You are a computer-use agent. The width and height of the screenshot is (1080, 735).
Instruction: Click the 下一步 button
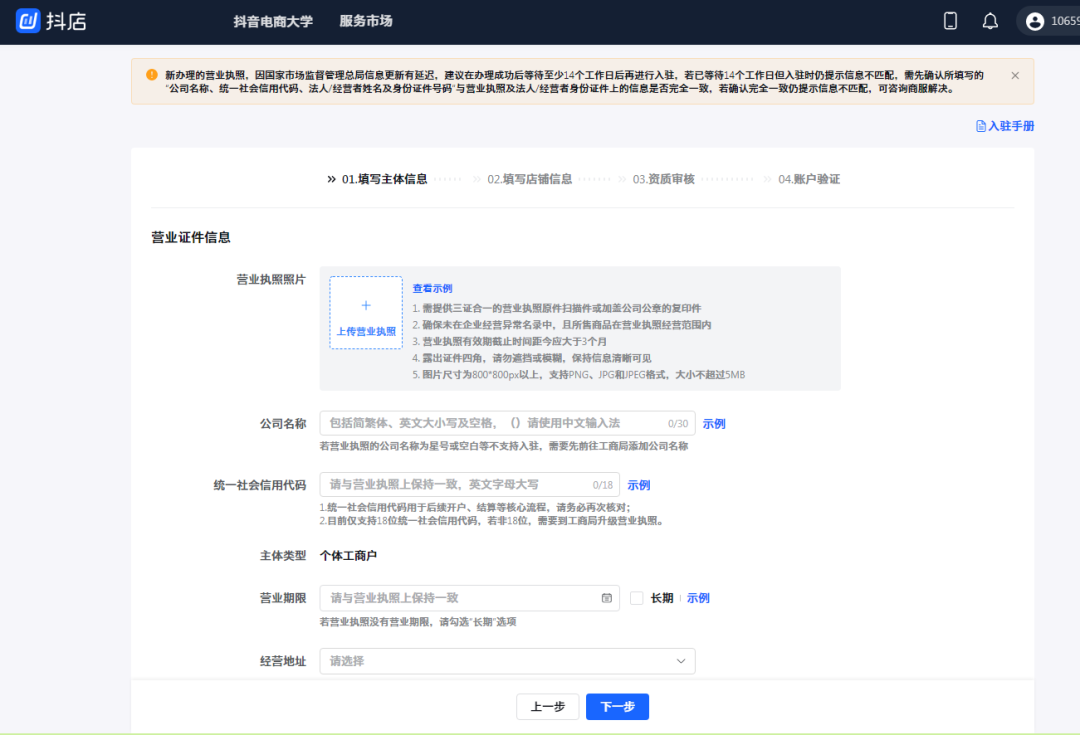617,707
